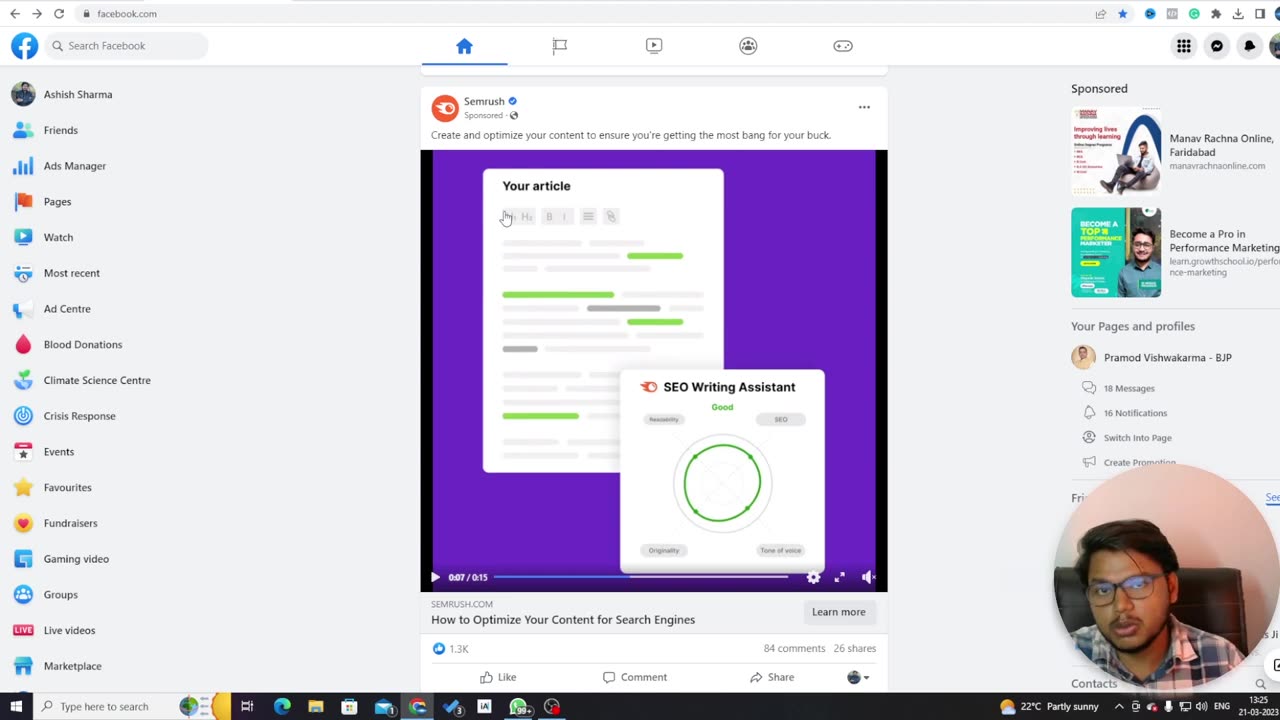The image size is (1280, 720).
Task: Open Microsoft Edge from taskbar
Action: click(282, 707)
